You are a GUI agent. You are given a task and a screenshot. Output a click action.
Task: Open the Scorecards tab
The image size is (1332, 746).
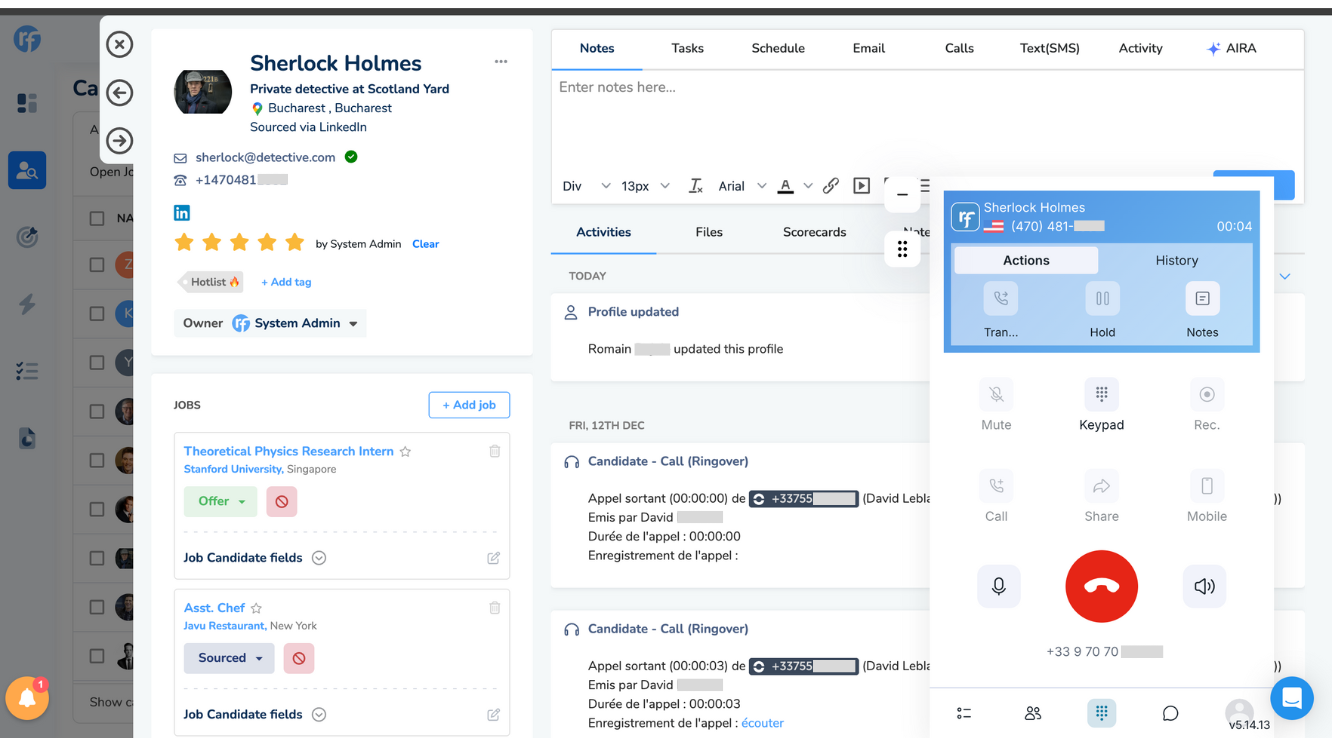point(814,232)
